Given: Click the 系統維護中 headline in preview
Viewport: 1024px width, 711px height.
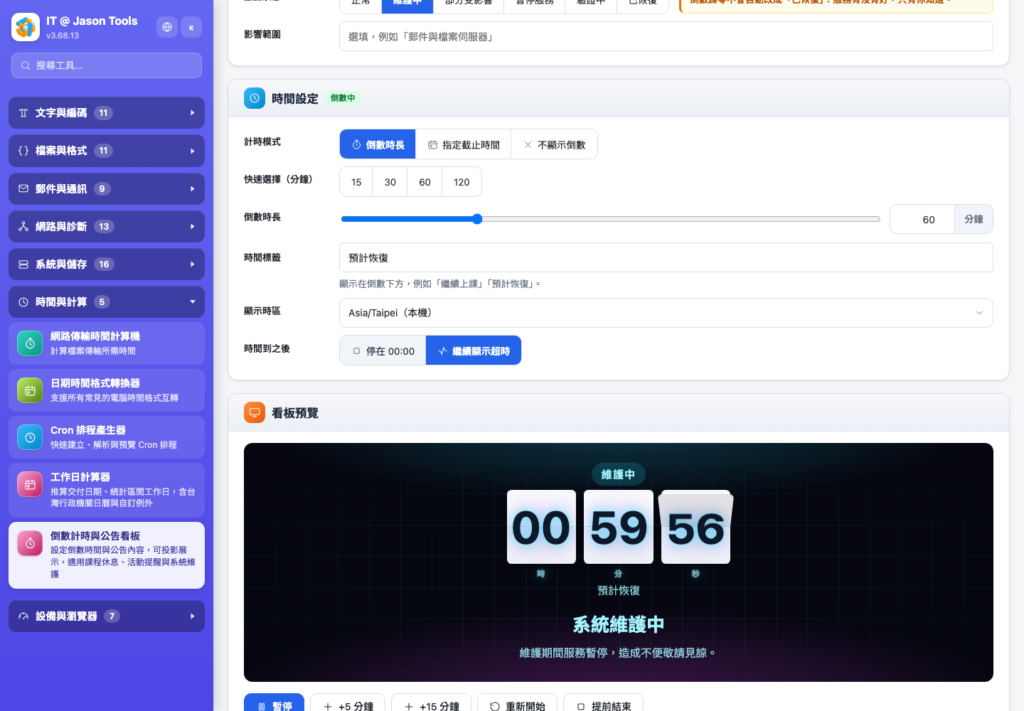Looking at the screenshot, I should click(618, 625).
